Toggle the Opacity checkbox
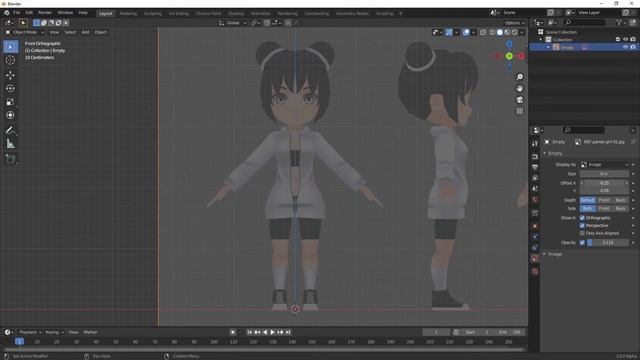The width and height of the screenshot is (640, 360). (x=582, y=242)
